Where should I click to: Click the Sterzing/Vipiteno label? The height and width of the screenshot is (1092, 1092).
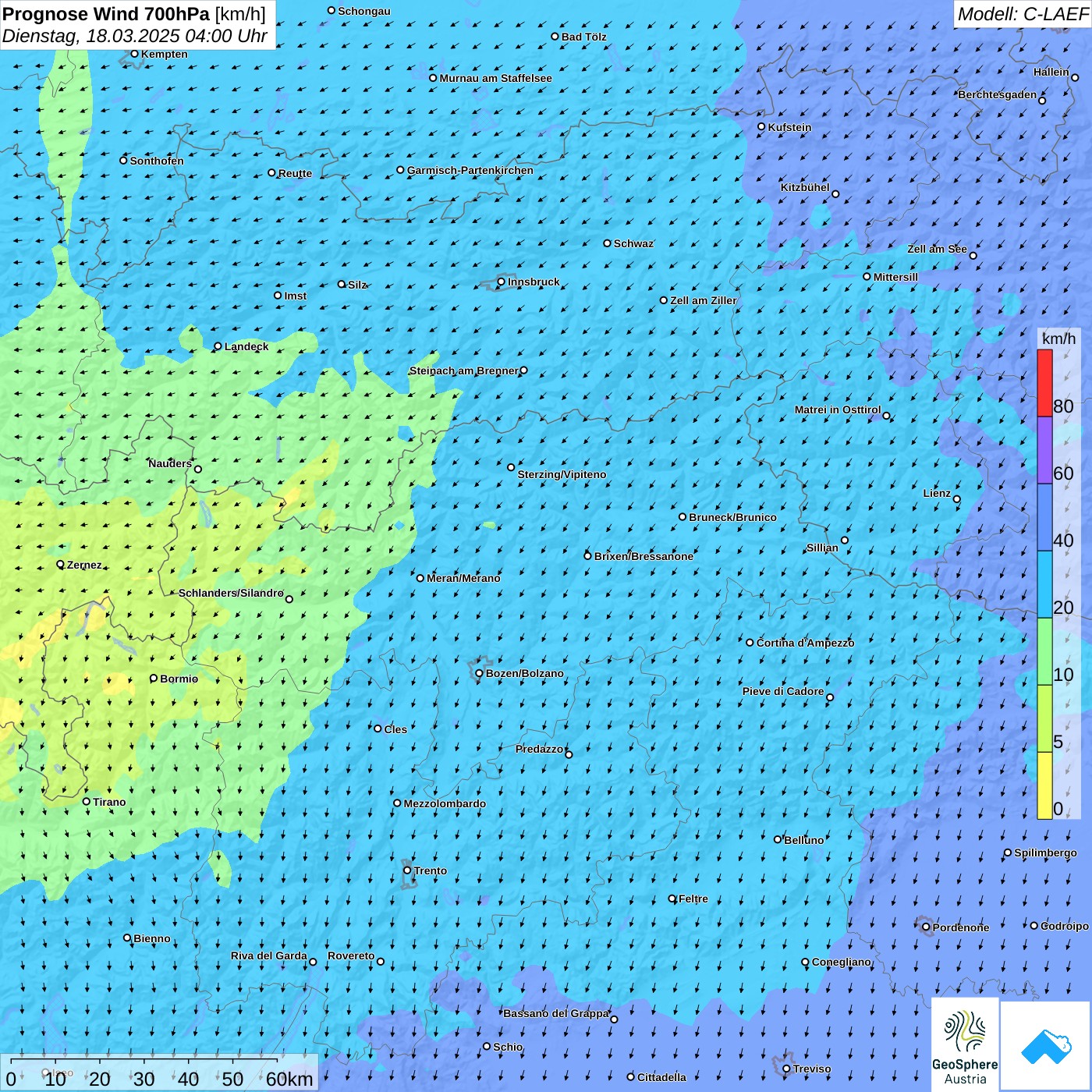coord(562,474)
